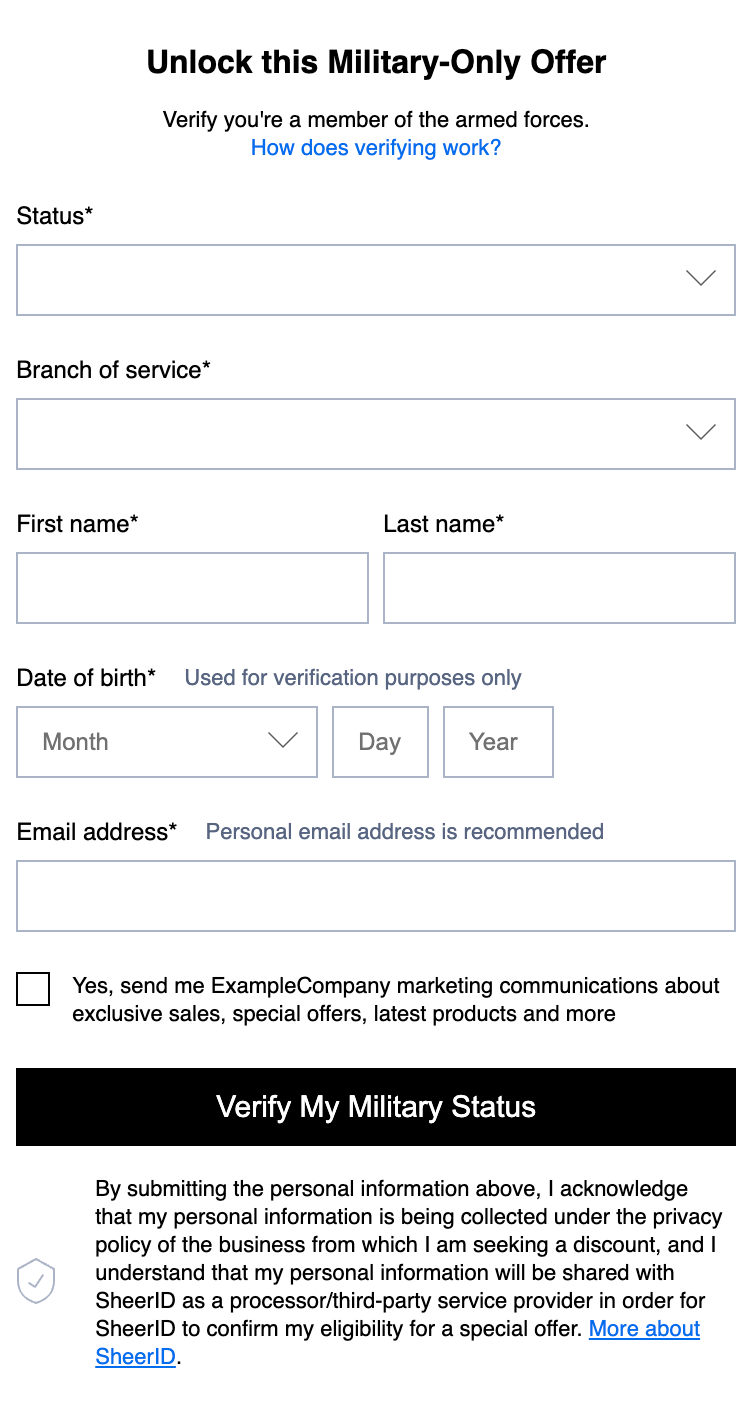The width and height of the screenshot is (754, 1406).
Task: Click the Year input box
Action: pyautogui.click(x=498, y=742)
